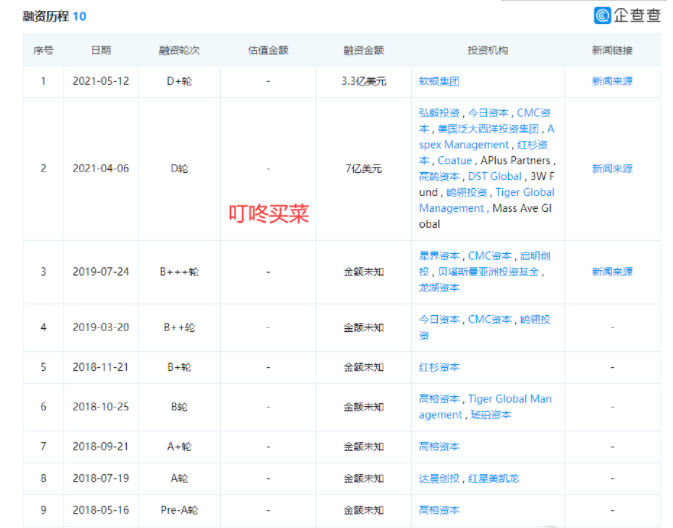The image size is (673, 528).
Task: Open 鸥翎投资 link in the D轮 row
Action: [467, 192]
